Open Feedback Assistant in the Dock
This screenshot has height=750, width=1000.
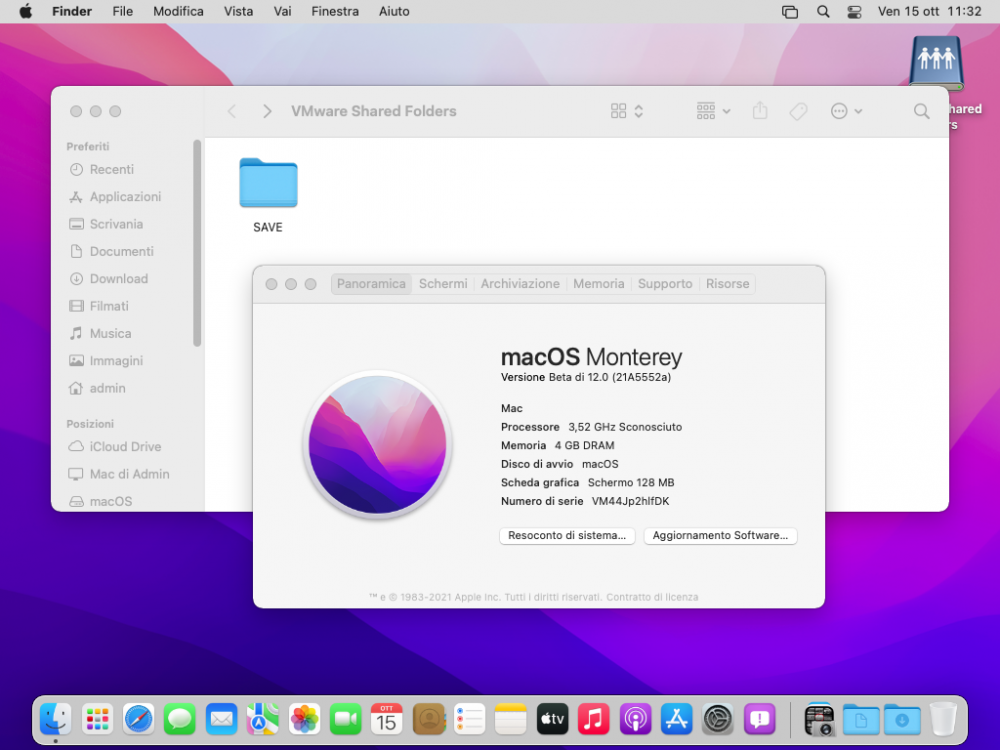point(759,719)
